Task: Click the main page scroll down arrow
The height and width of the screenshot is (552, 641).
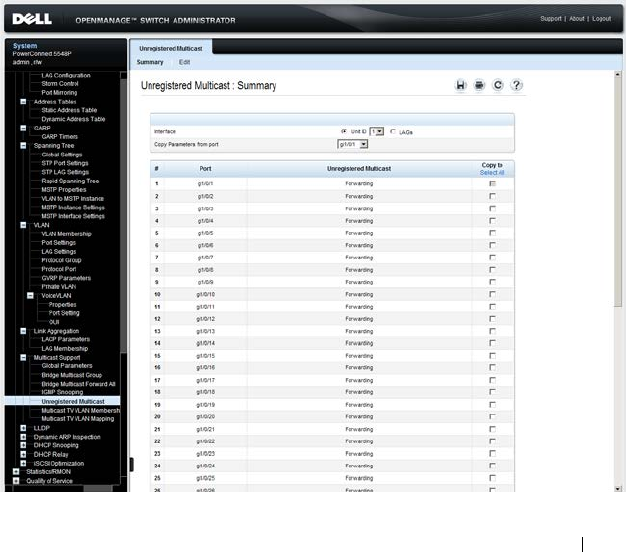Action: 618,489
